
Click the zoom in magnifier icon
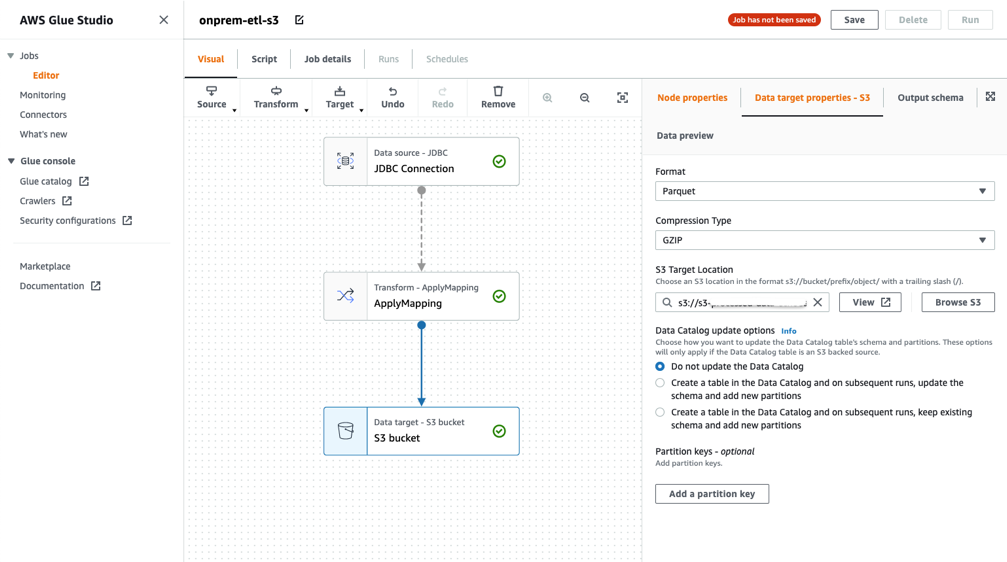coord(547,98)
